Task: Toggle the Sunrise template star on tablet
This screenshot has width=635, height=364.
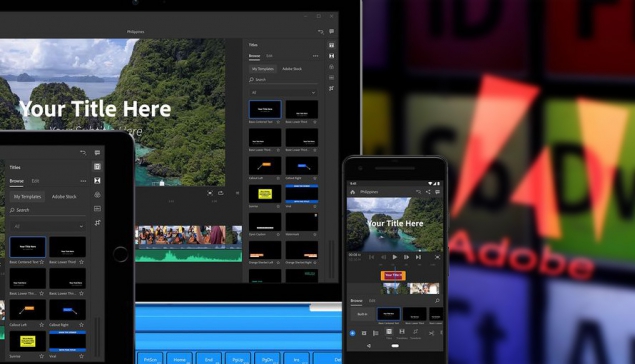Action: [42, 356]
